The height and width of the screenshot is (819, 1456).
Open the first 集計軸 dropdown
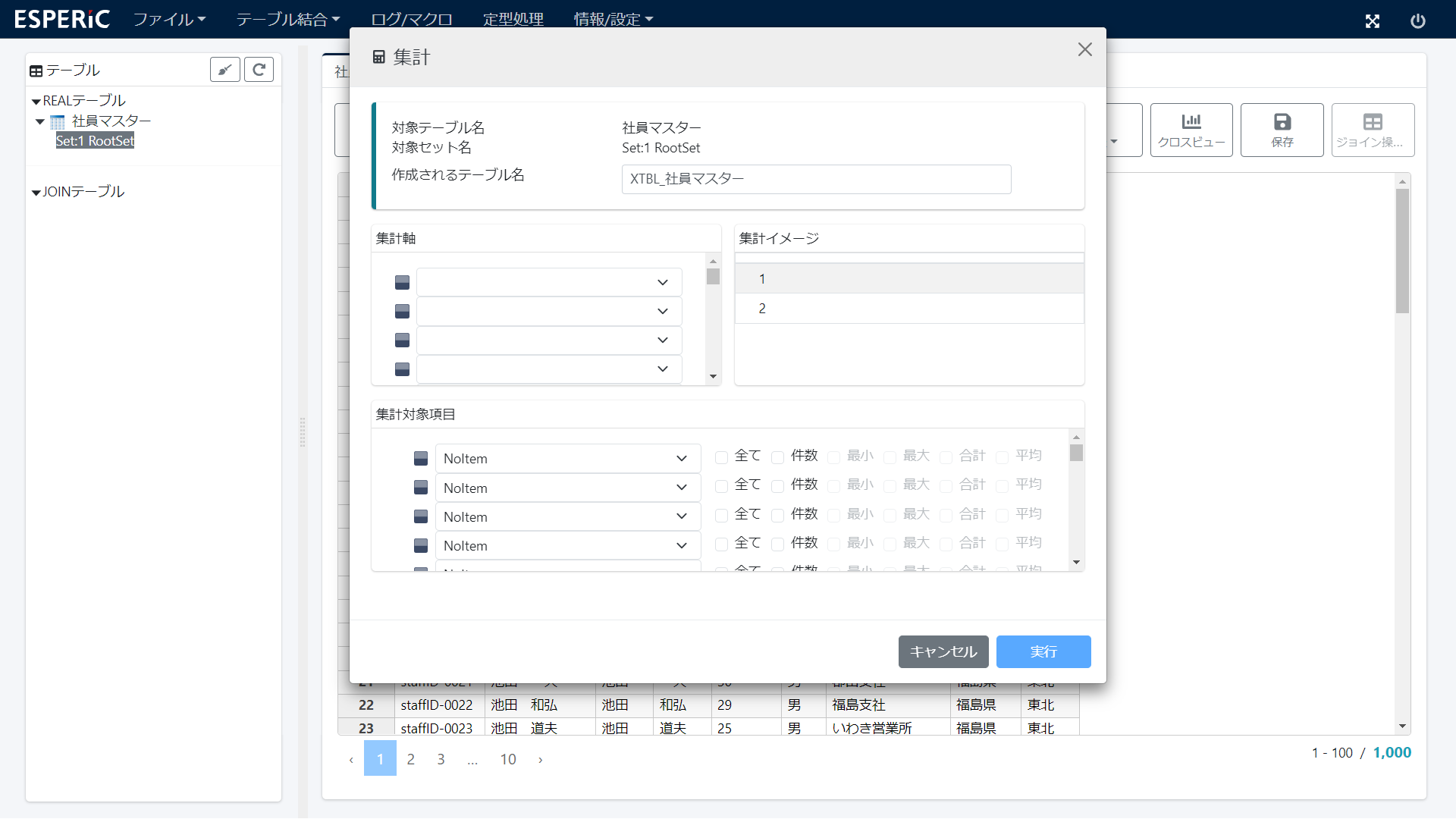coord(548,281)
